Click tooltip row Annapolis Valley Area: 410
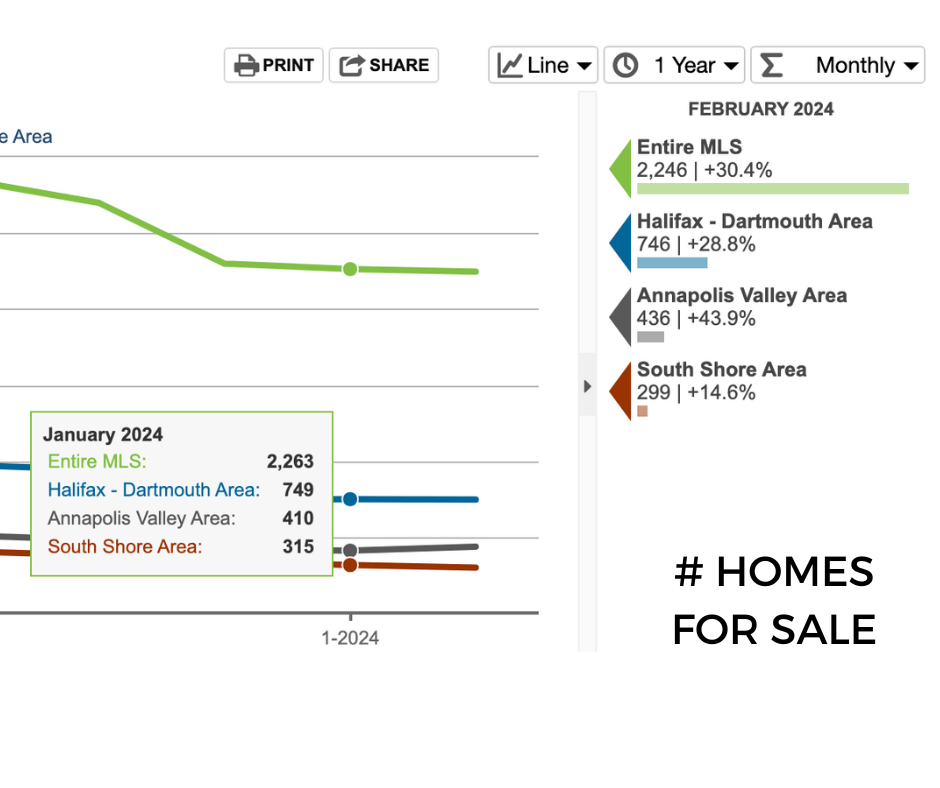Screen dimensions: 940x788 (181, 518)
